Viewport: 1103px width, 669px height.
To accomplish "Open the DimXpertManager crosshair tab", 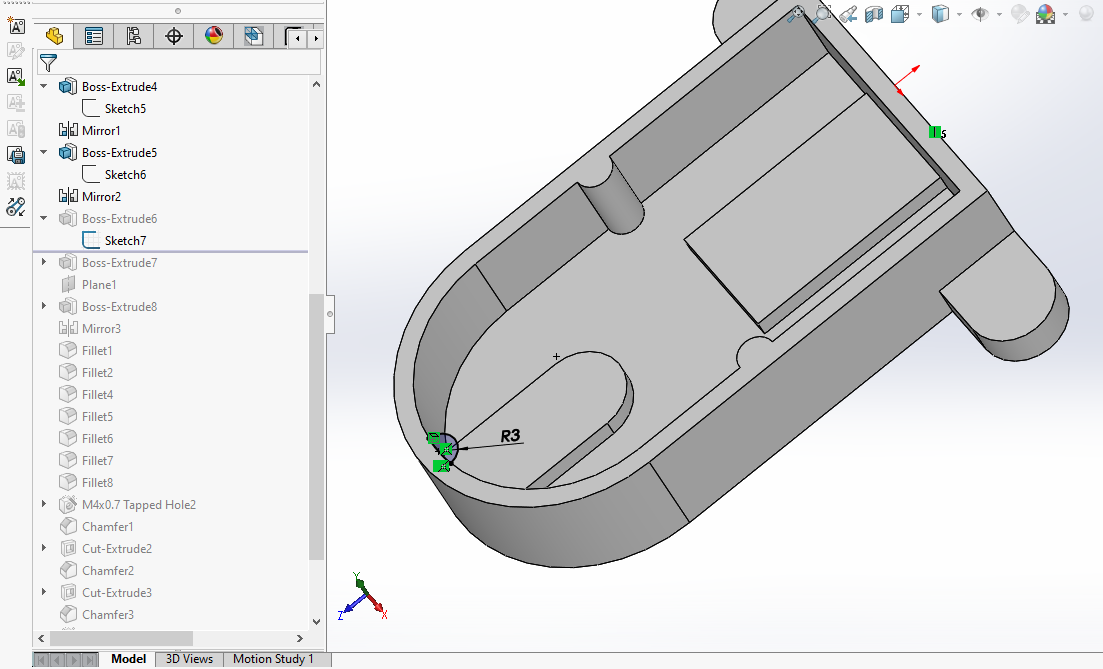I will pyautogui.click(x=174, y=37).
